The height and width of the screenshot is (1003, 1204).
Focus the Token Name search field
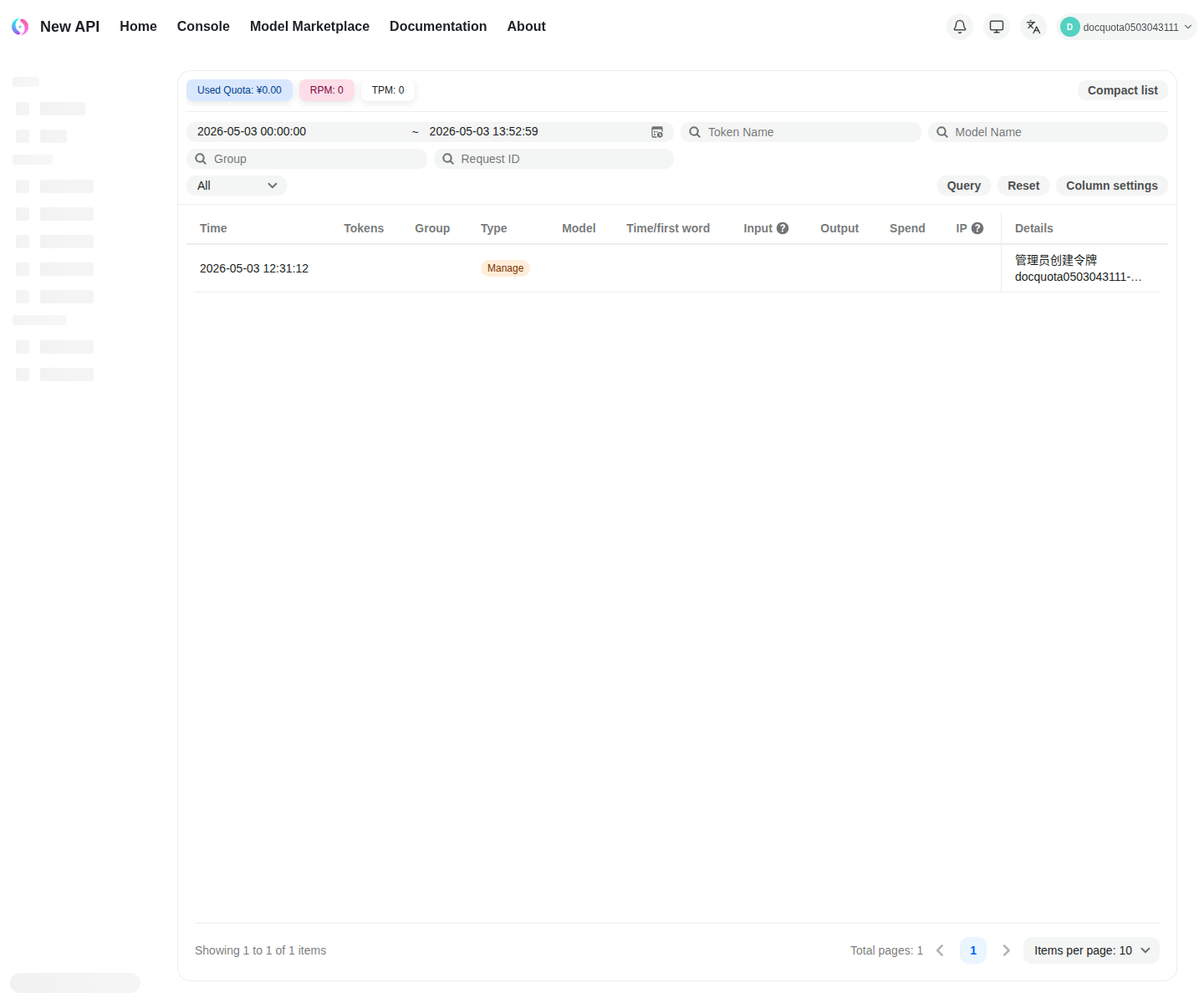[x=801, y=132]
